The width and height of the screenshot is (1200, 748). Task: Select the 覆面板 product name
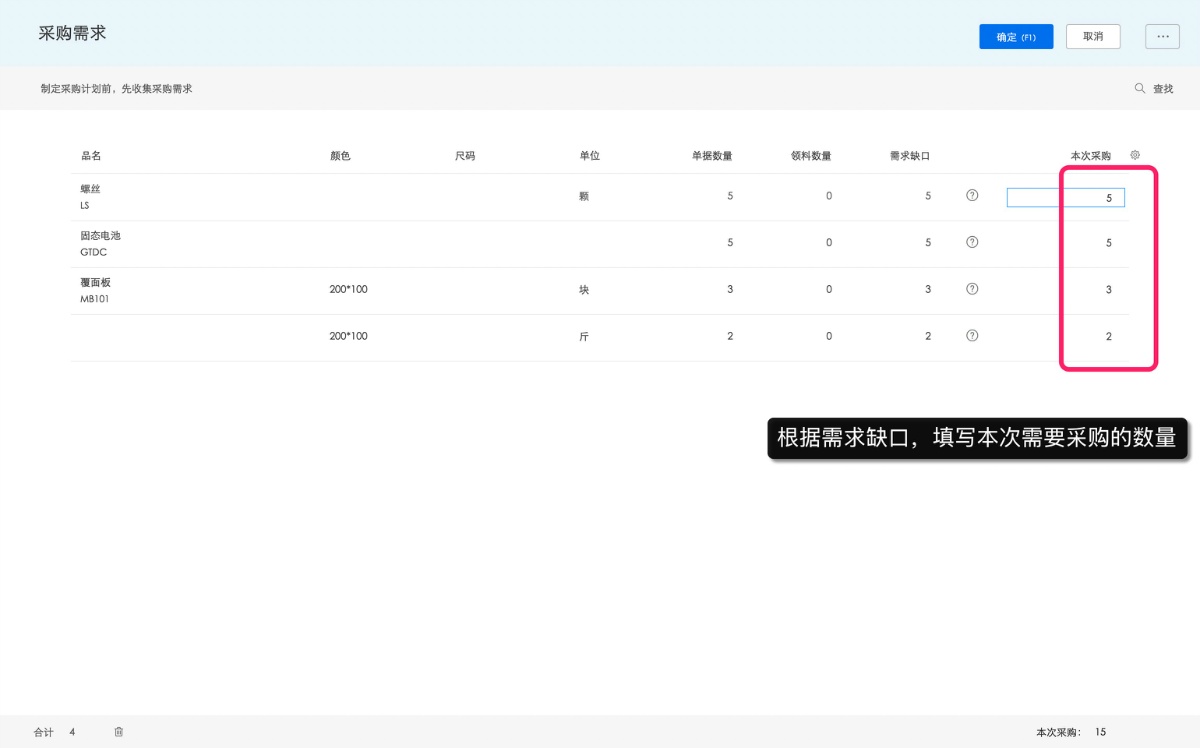pos(96,282)
